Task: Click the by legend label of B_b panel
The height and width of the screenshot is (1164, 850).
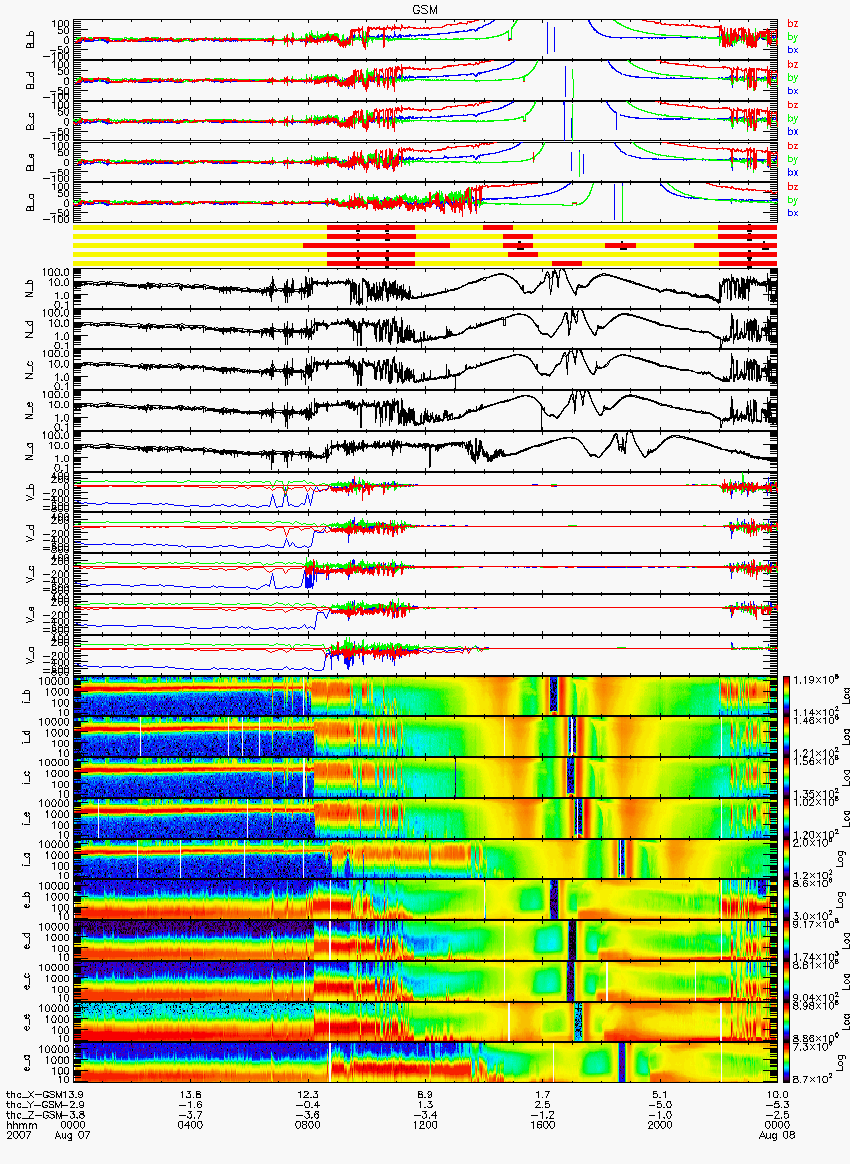Action: point(793,37)
